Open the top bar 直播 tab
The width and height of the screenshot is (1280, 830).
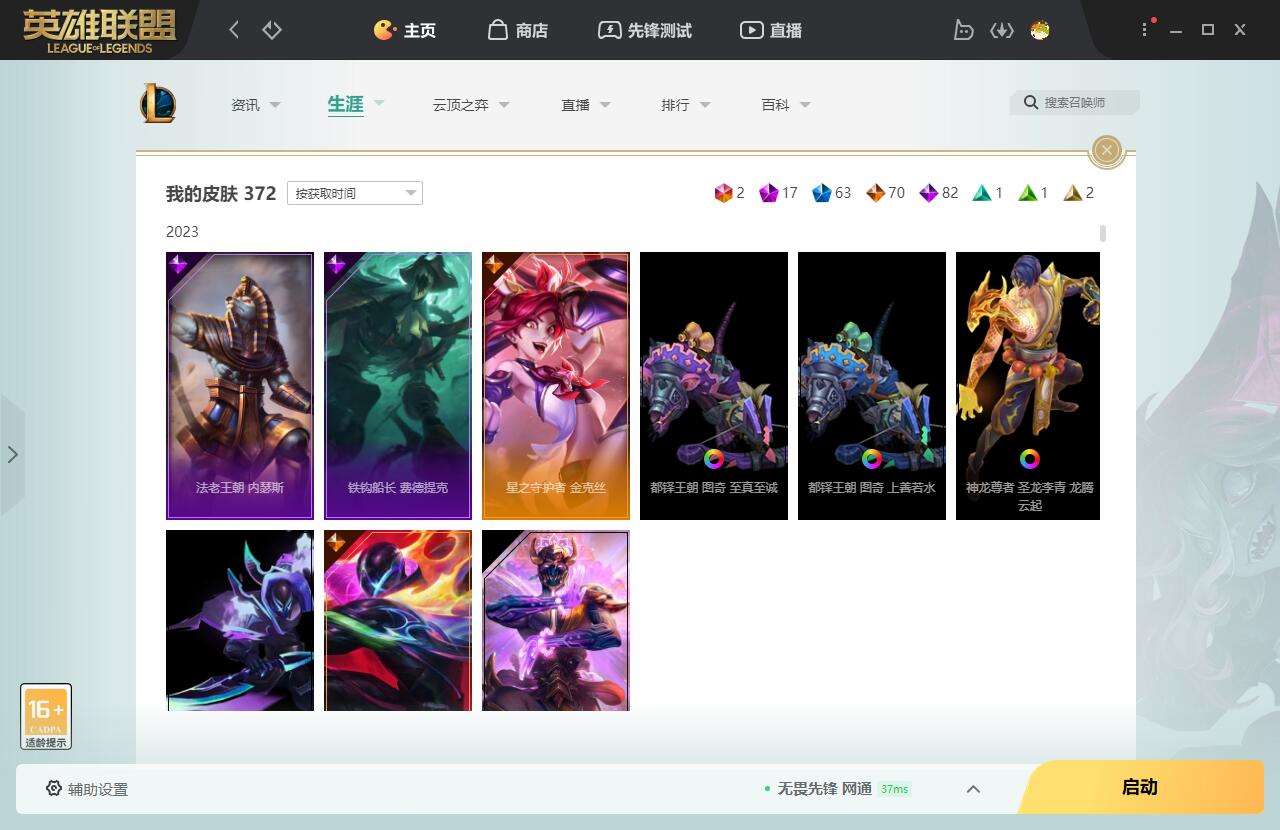[x=771, y=30]
